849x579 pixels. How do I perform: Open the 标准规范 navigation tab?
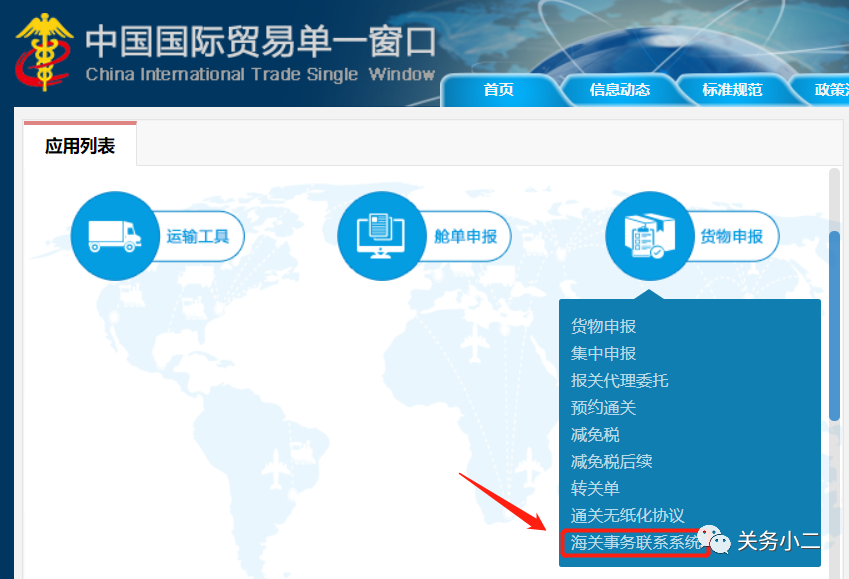click(732, 90)
